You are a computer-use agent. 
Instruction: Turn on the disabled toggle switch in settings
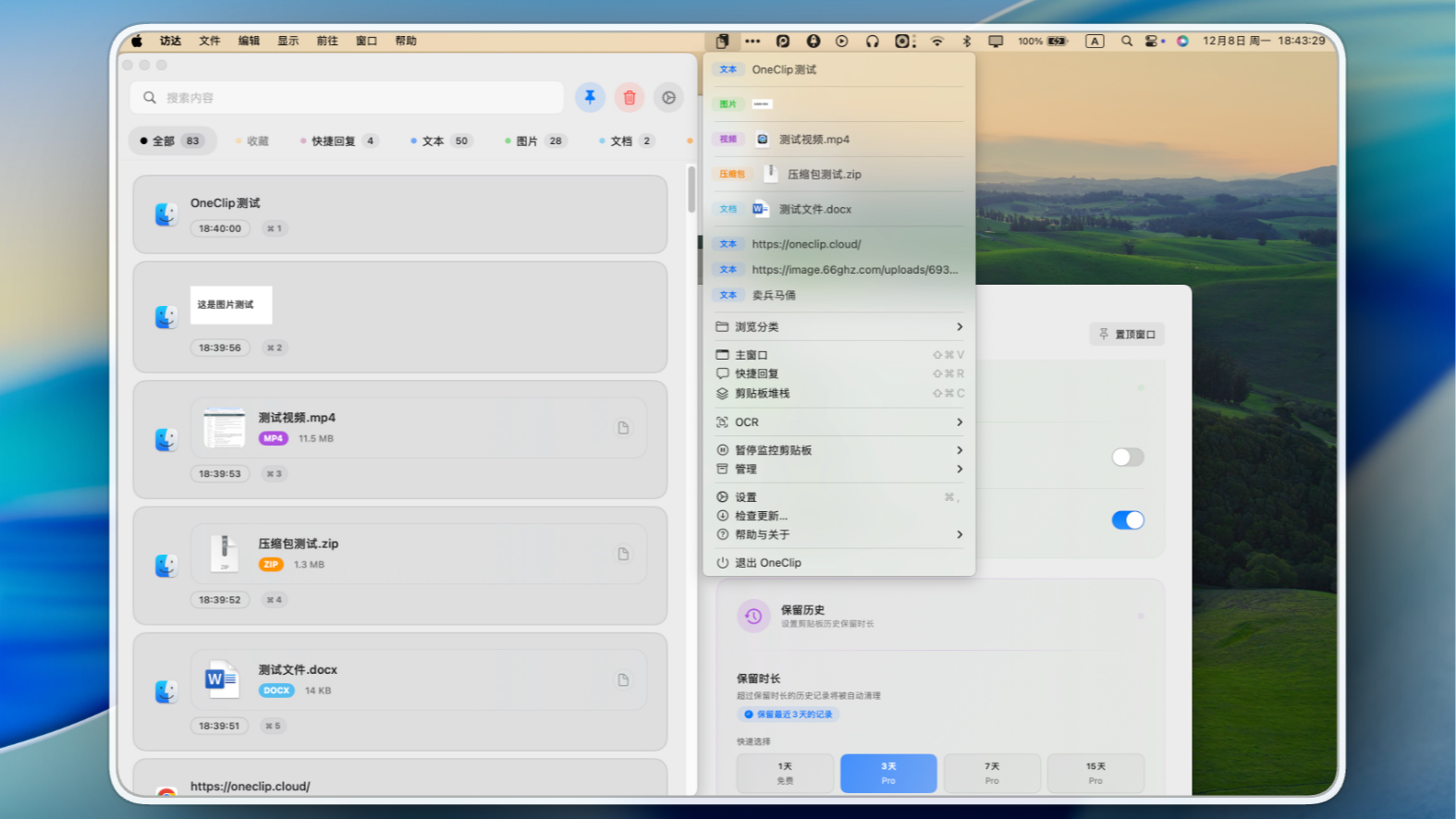pyautogui.click(x=1128, y=457)
